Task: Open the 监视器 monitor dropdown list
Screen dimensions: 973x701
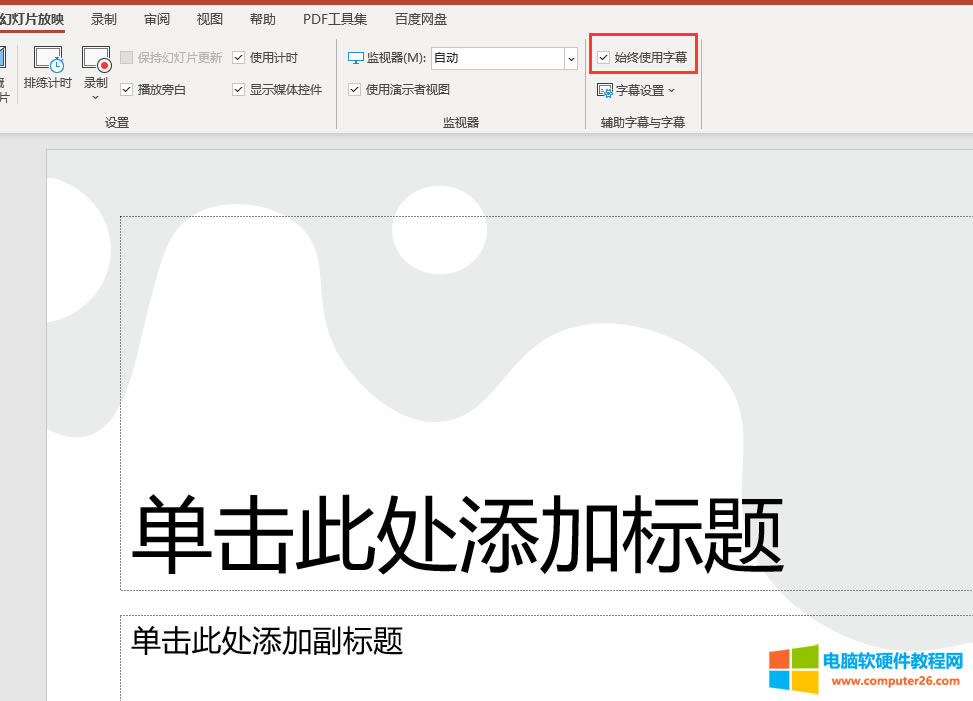Action: [571, 58]
